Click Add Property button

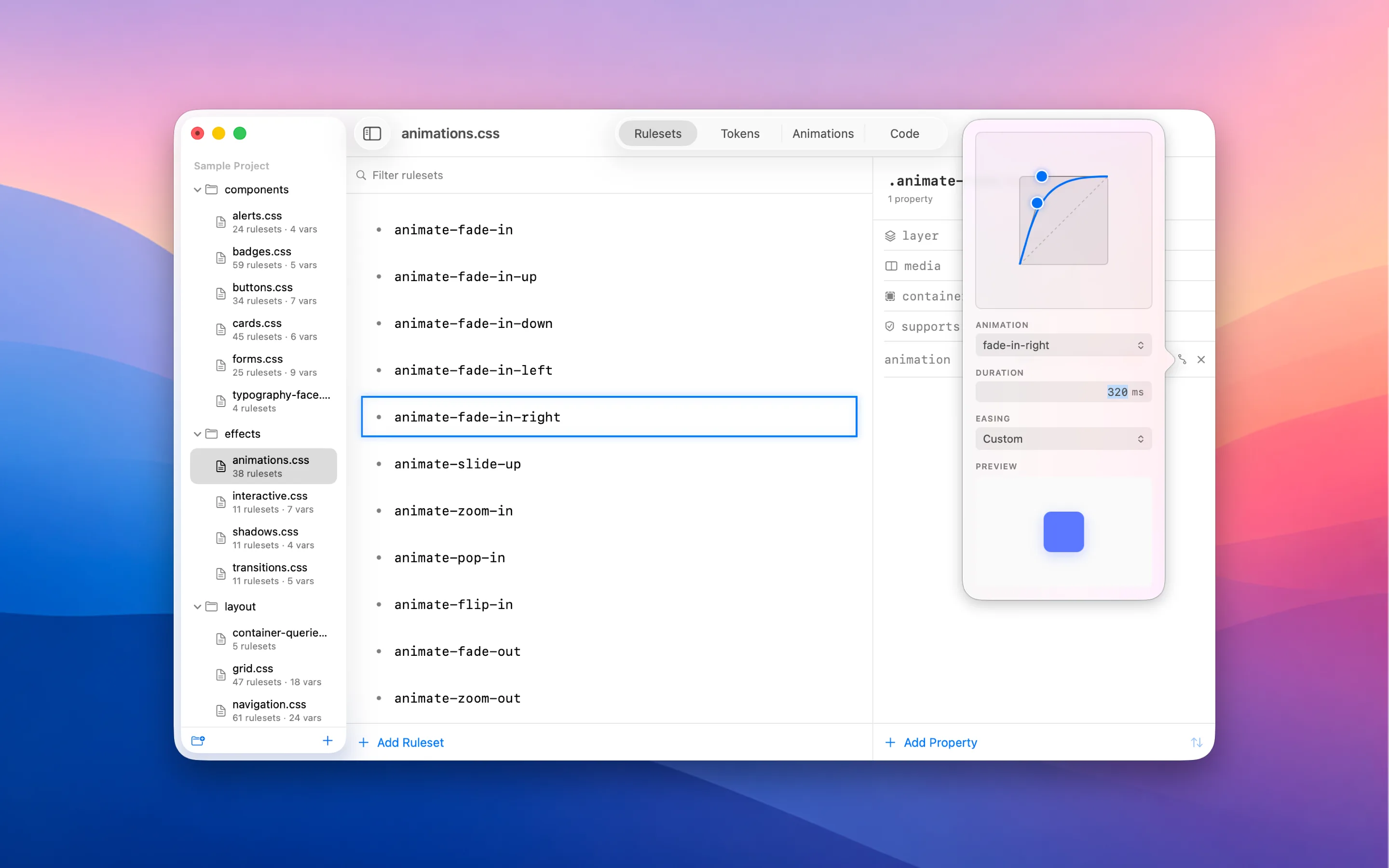point(931,742)
